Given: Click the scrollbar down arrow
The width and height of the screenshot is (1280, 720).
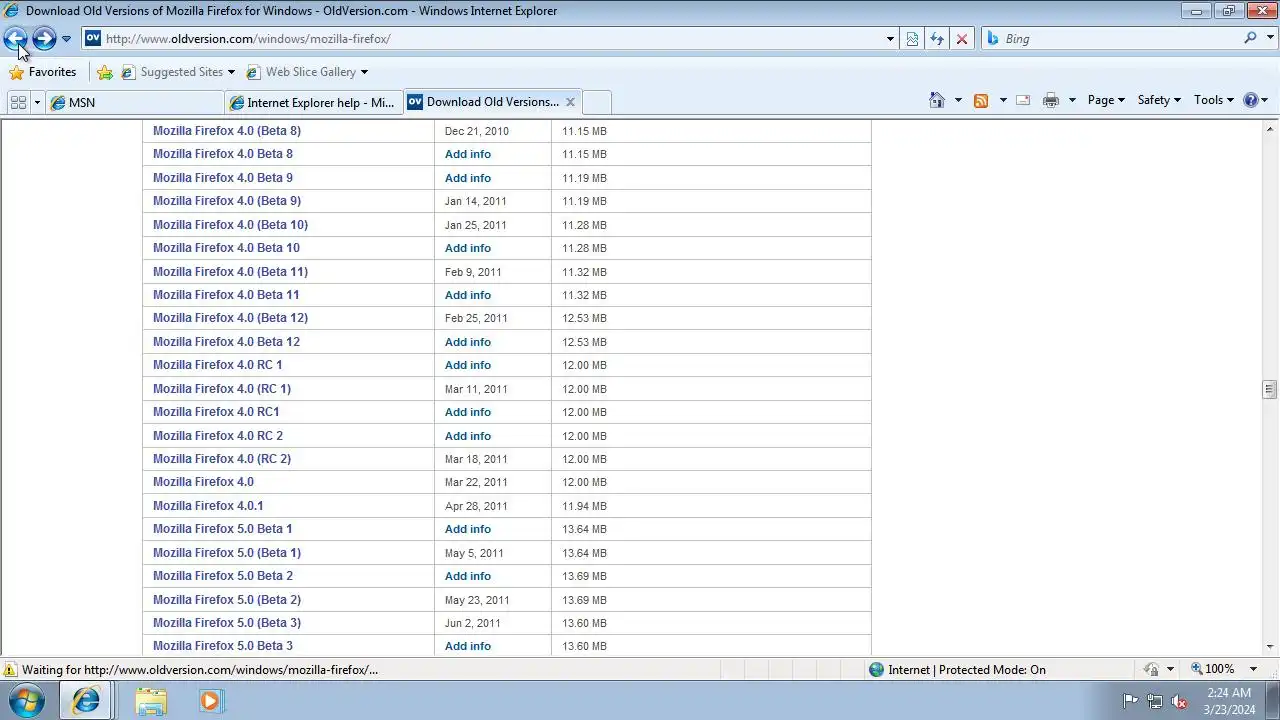Looking at the screenshot, I should point(1270,648).
